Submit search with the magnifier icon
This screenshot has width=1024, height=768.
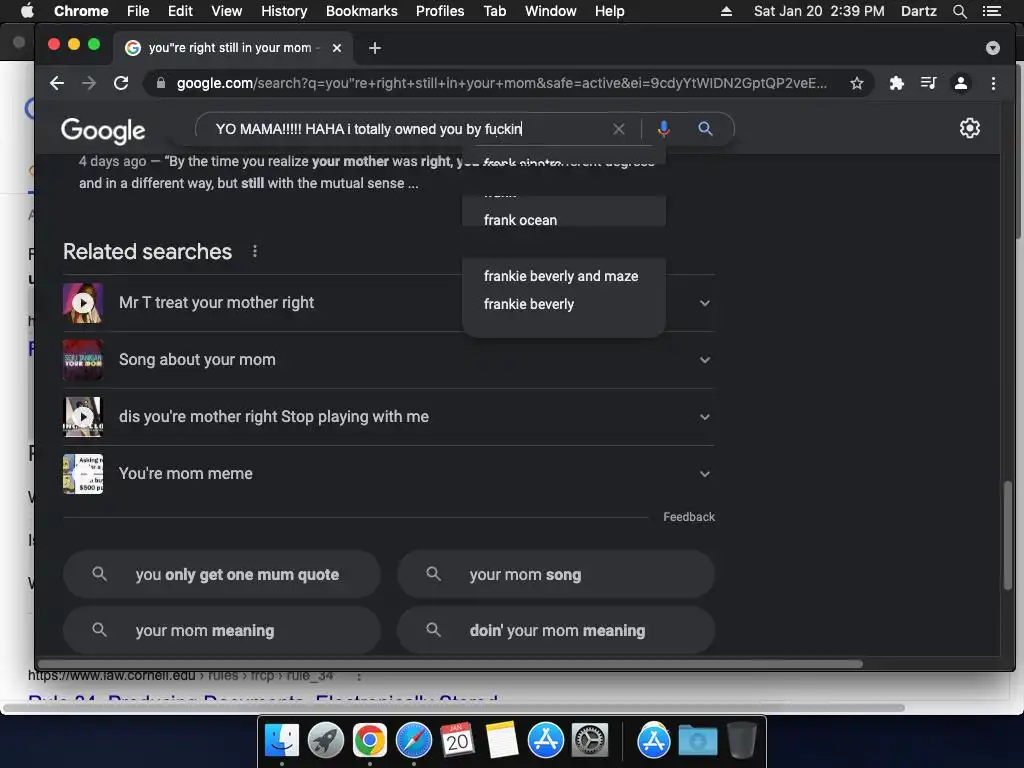click(705, 129)
